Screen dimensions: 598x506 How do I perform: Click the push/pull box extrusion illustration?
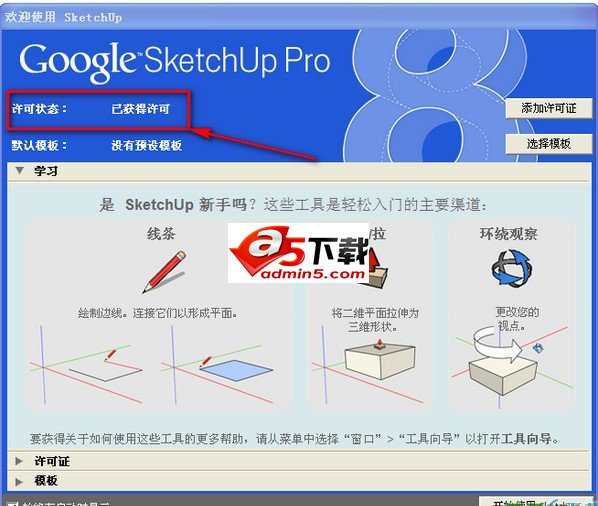[368, 365]
